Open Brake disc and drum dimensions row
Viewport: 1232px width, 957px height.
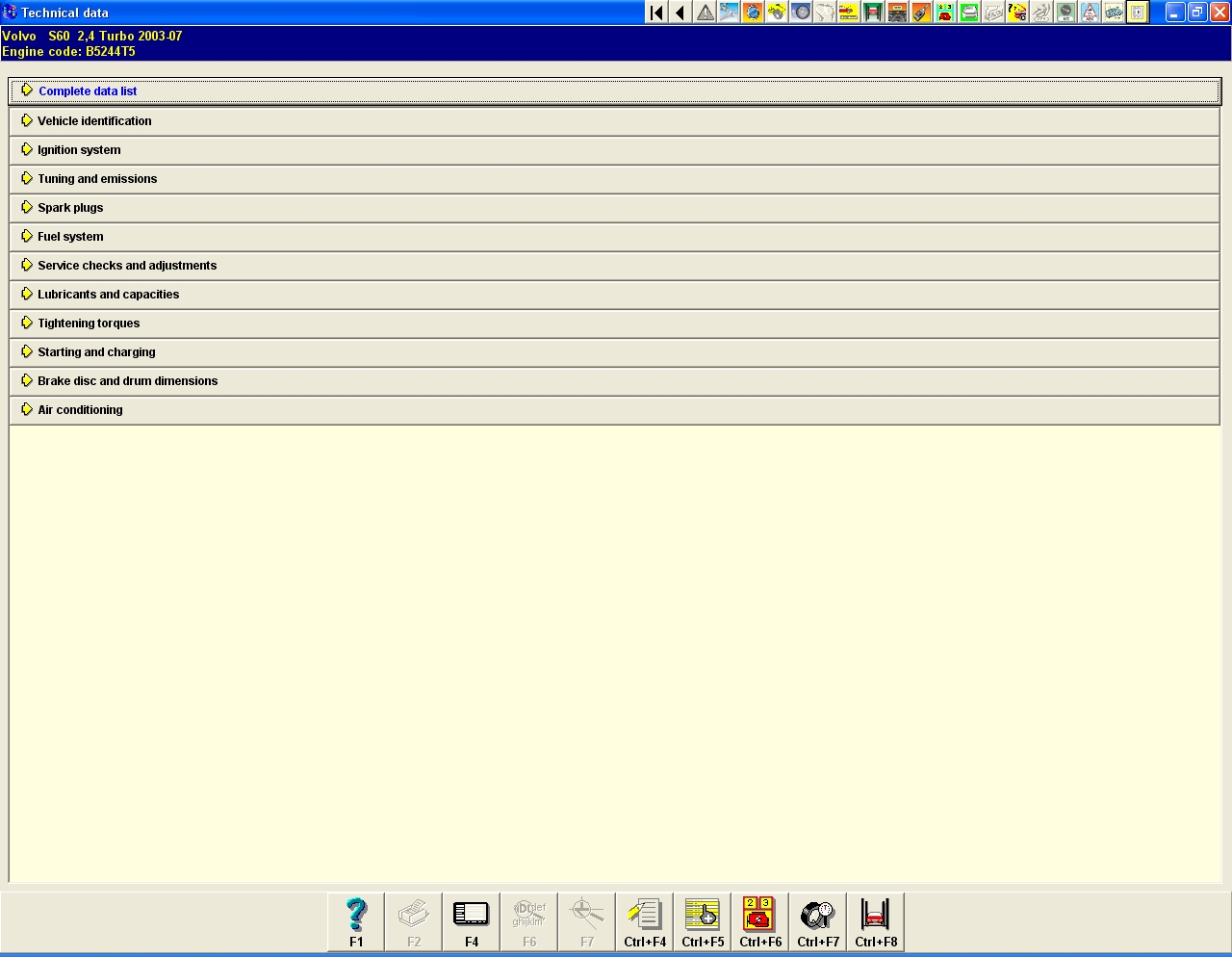[x=615, y=381]
